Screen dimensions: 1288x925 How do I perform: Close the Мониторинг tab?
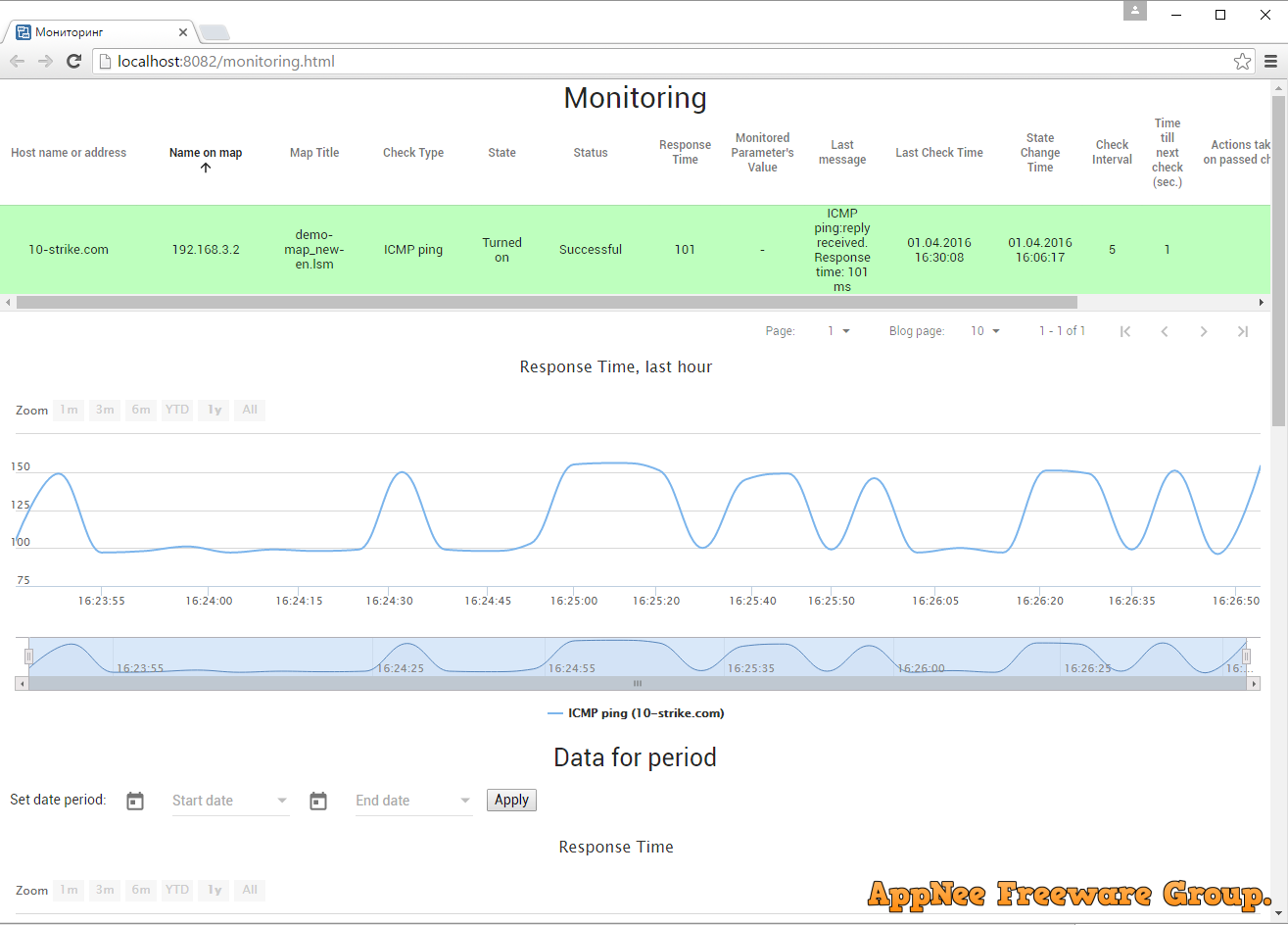click(183, 32)
